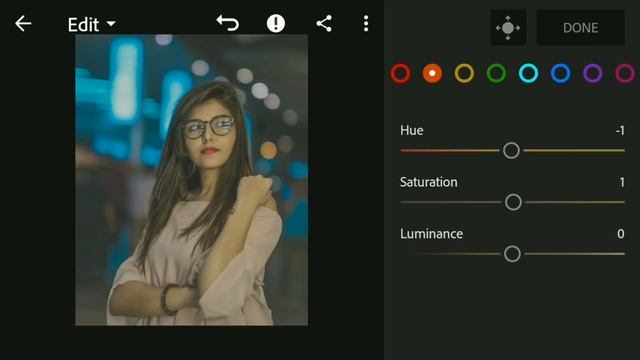Select the green color channel
Viewport: 640px width, 360px height.
point(496,73)
